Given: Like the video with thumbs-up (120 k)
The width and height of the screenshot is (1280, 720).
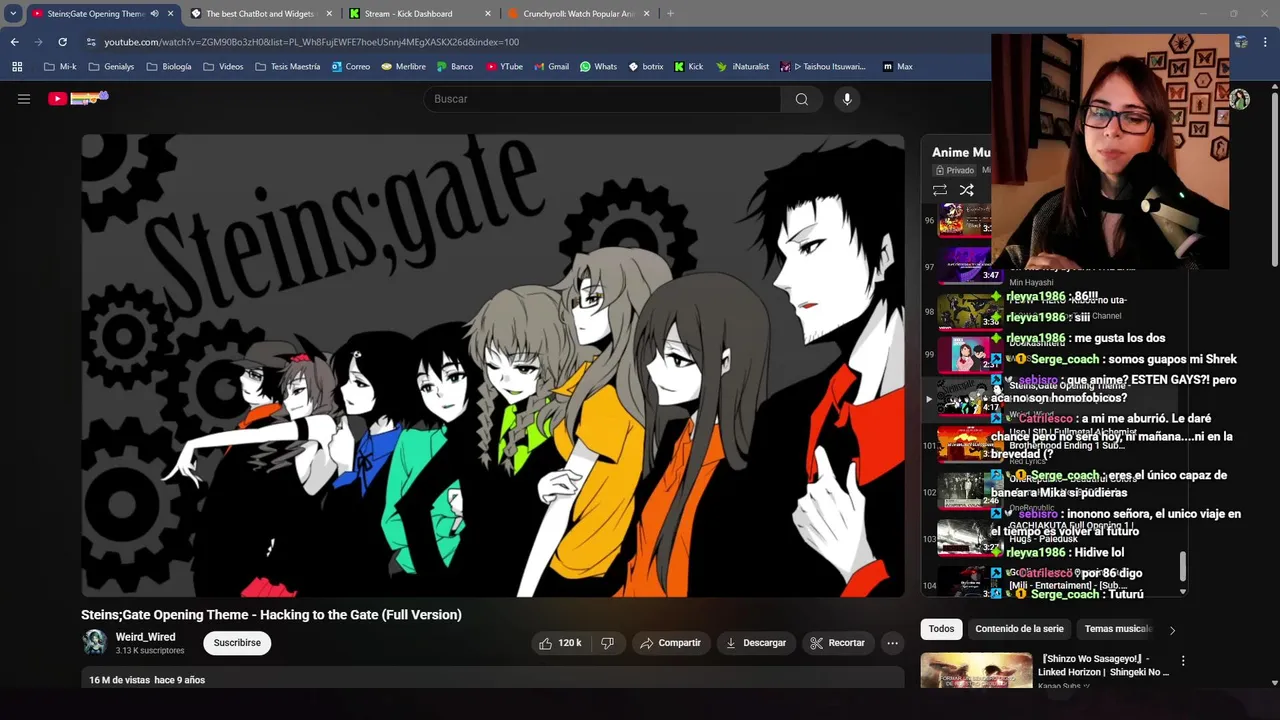Looking at the screenshot, I should click(x=560, y=643).
